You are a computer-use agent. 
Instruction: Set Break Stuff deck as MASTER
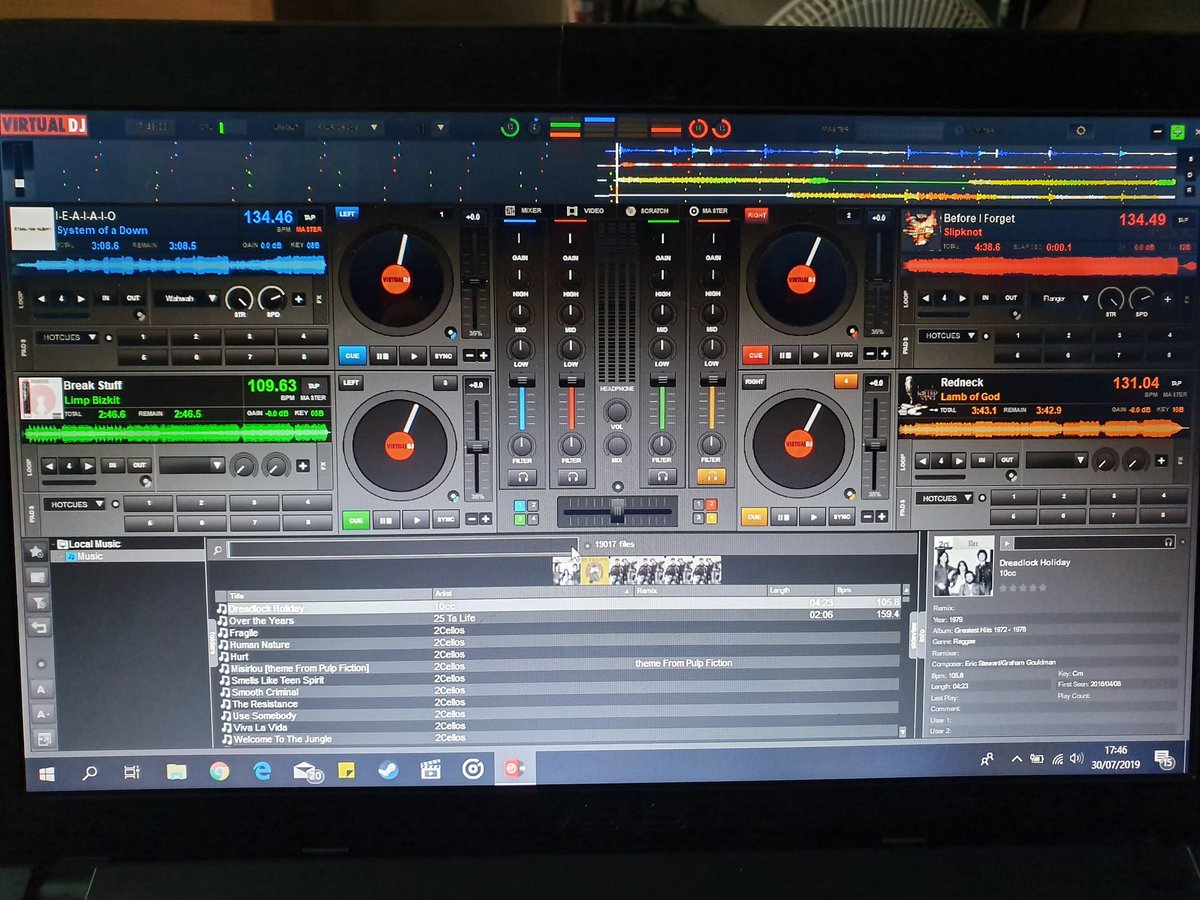pos(315,398)
